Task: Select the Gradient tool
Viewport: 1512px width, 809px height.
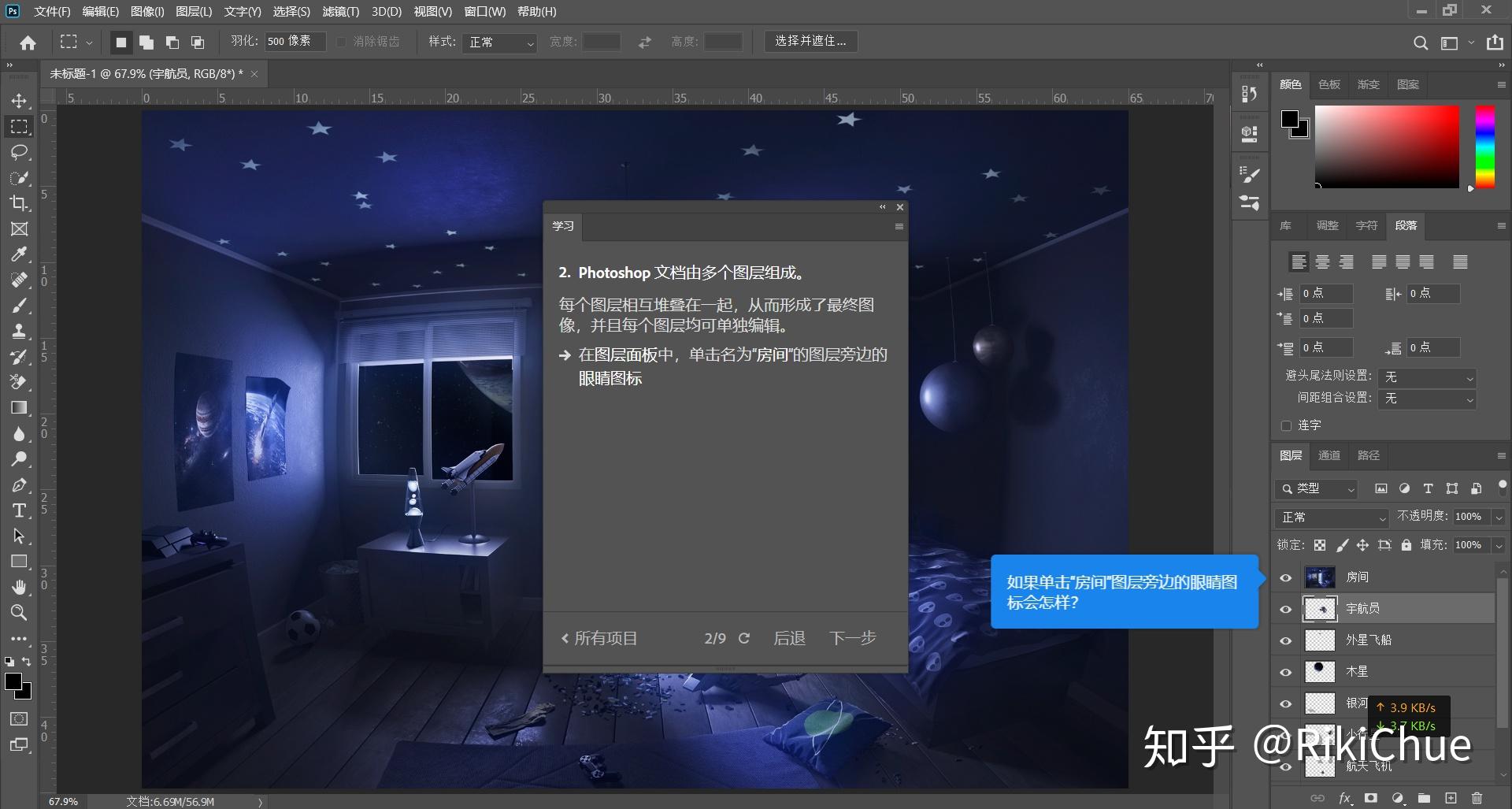Action: tap(20, 408)
